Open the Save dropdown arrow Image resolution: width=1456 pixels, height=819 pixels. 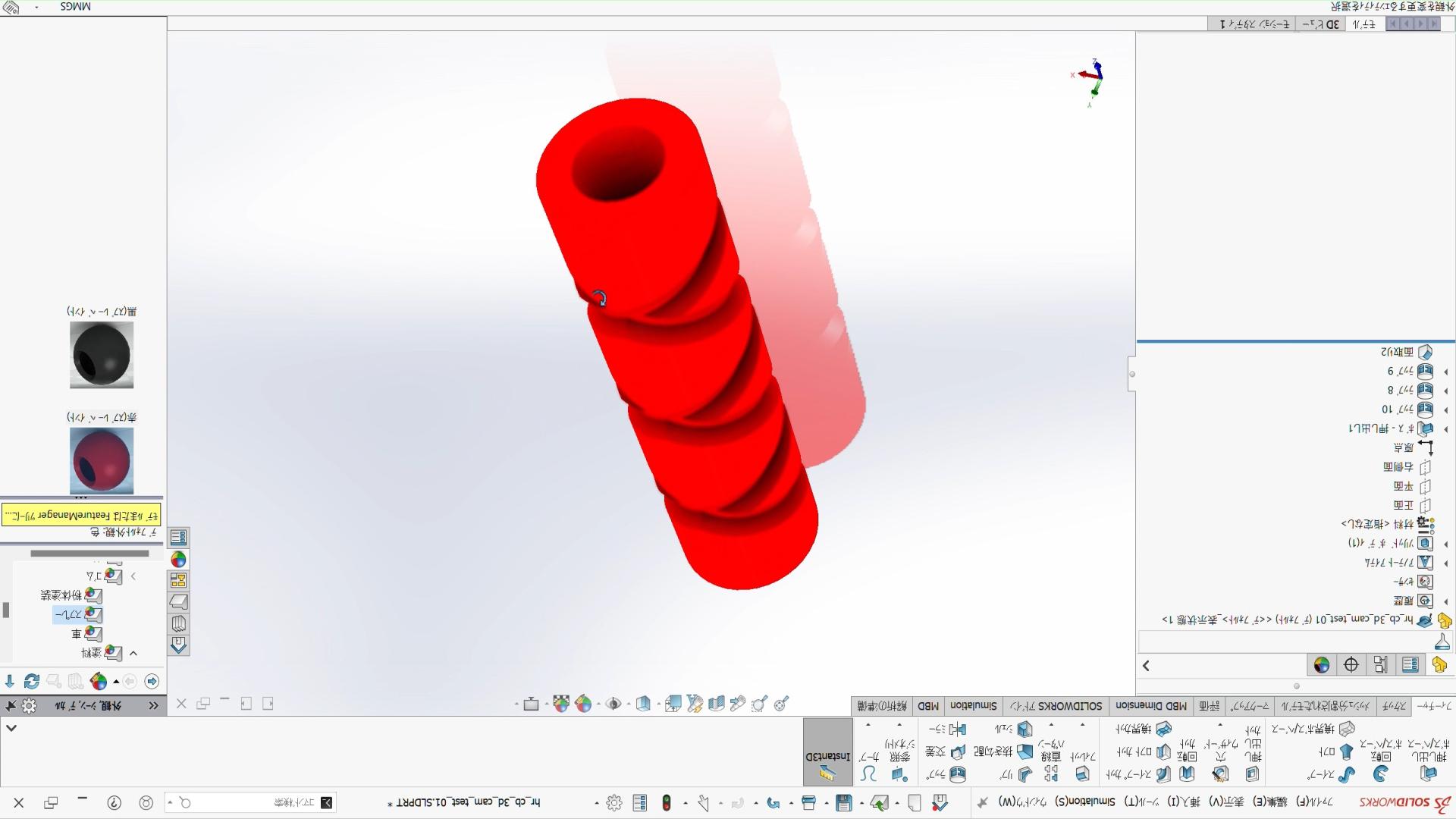(827, 803)
